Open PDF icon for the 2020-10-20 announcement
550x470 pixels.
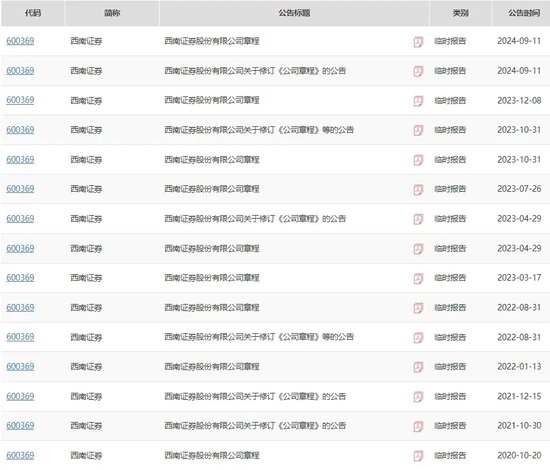tap(418, 456)
